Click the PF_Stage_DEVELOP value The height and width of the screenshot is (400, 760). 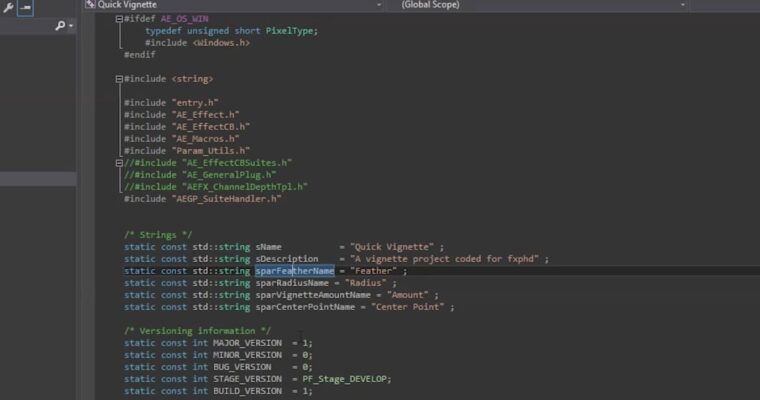345,379
